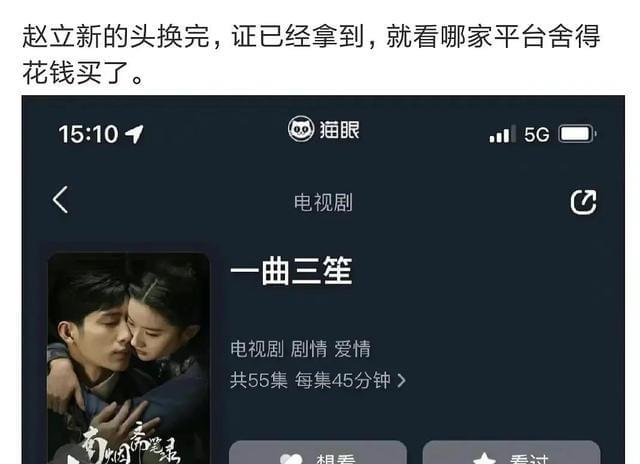Tap the 电视剧 page title

pos(323,202)
